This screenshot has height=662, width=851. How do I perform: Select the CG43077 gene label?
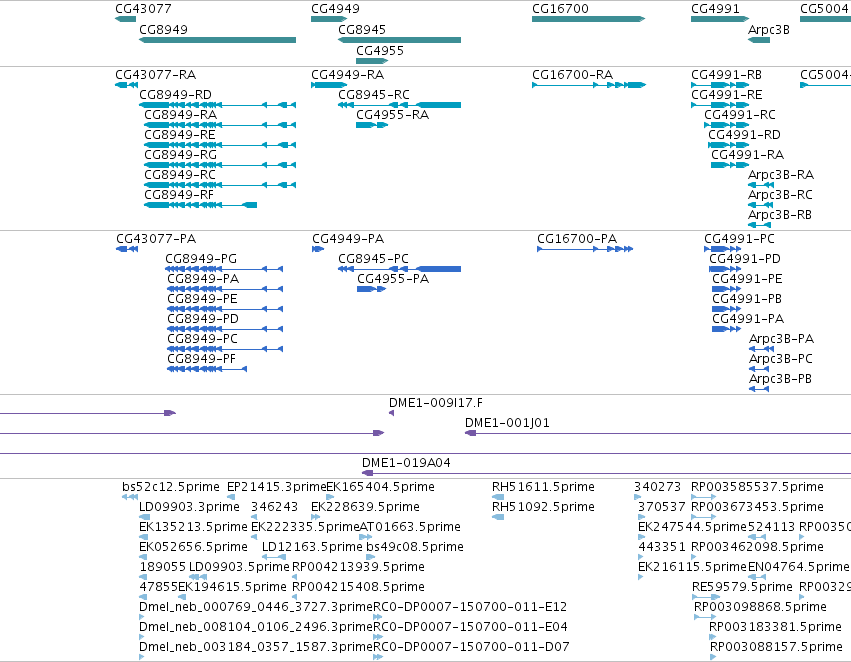(143, 9)
